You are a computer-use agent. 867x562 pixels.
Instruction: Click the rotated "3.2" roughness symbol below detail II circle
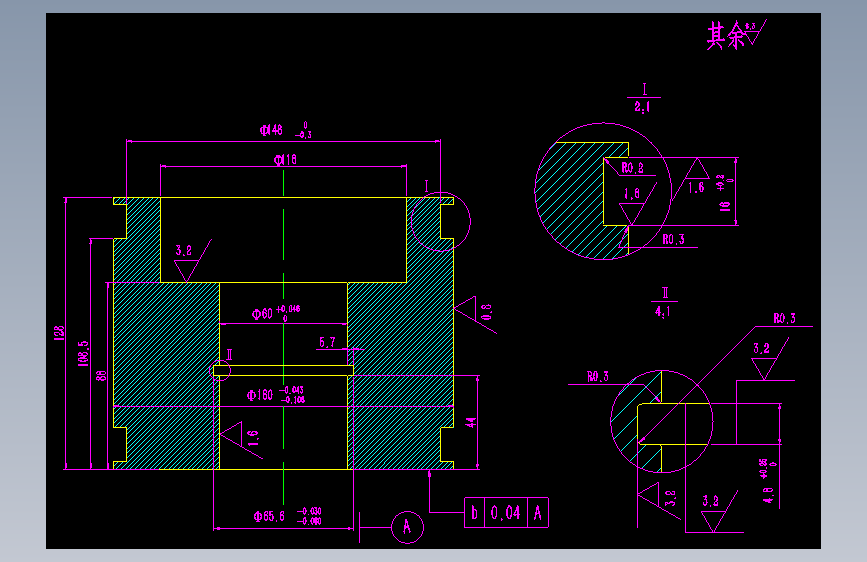click(659, 501)
